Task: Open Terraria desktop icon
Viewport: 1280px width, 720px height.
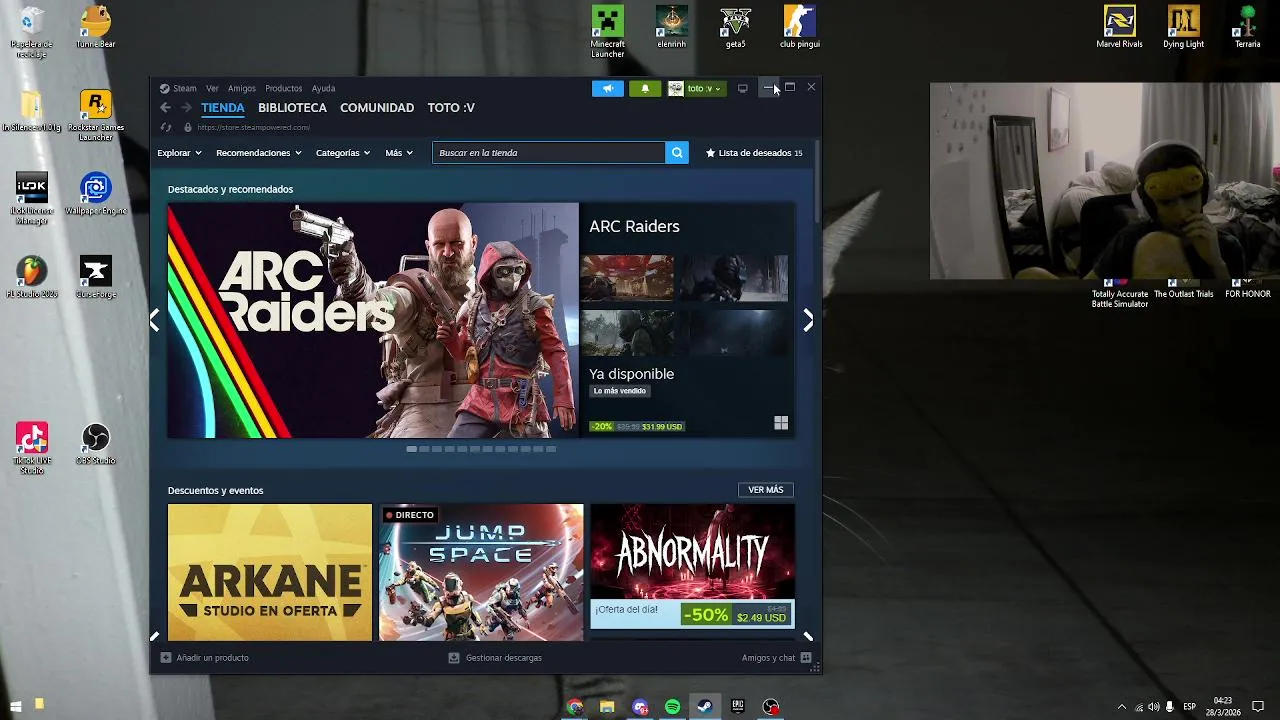Action: (1247, 27)
